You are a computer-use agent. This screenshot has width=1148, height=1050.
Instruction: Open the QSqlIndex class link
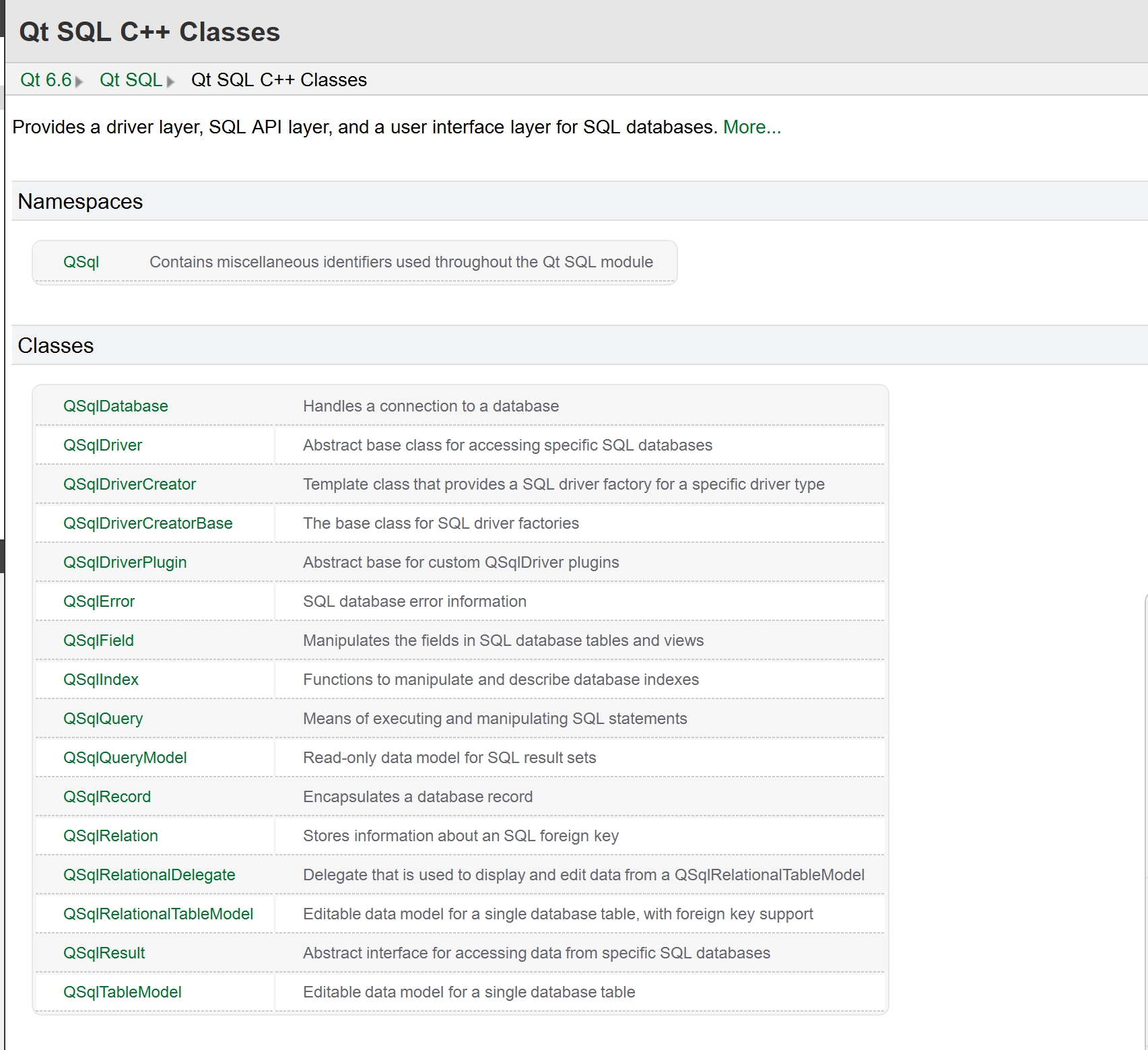[101, 680]
